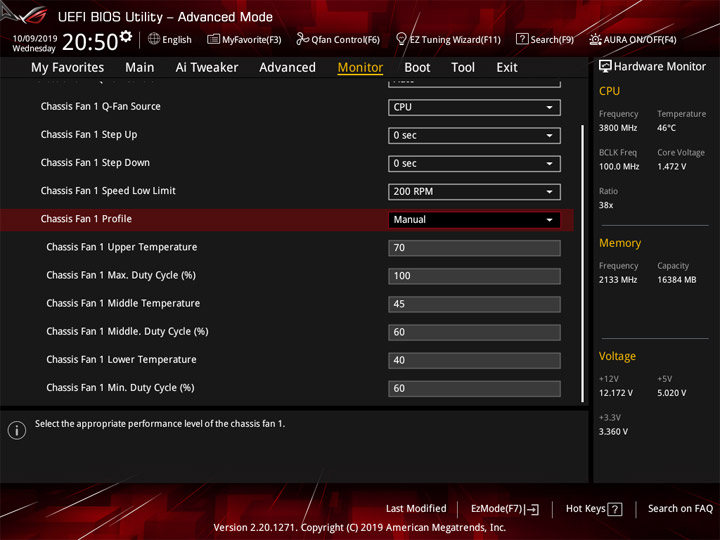Click the settings gear next to the clock
The height and width of the screenshot is (540, 720).
pos(126,36)
